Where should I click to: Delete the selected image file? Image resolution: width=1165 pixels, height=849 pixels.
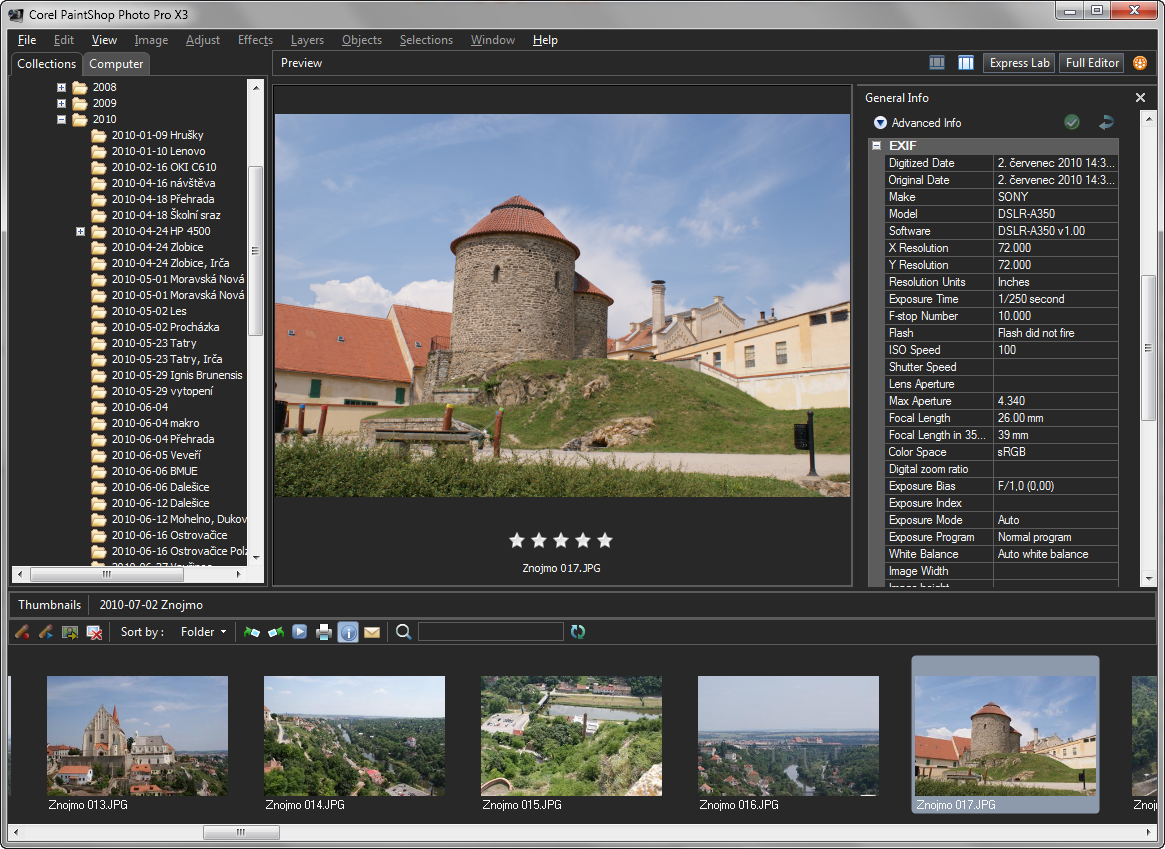pos(94,631)
